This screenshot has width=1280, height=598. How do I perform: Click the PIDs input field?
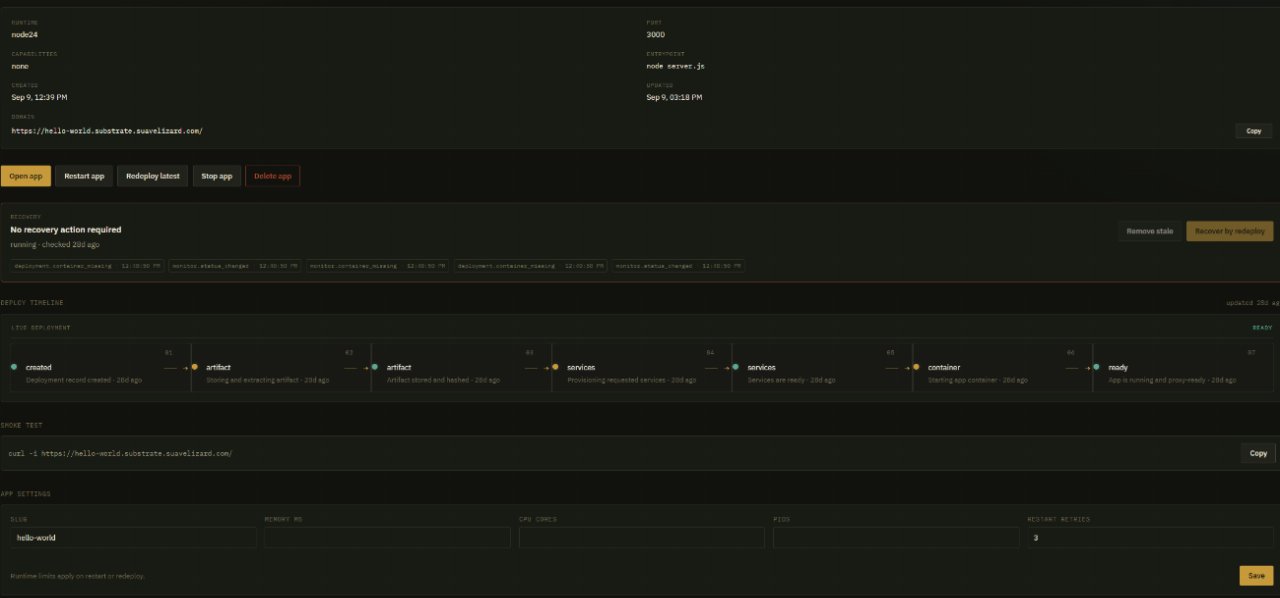pyautogui.click(x=896, y=537)
